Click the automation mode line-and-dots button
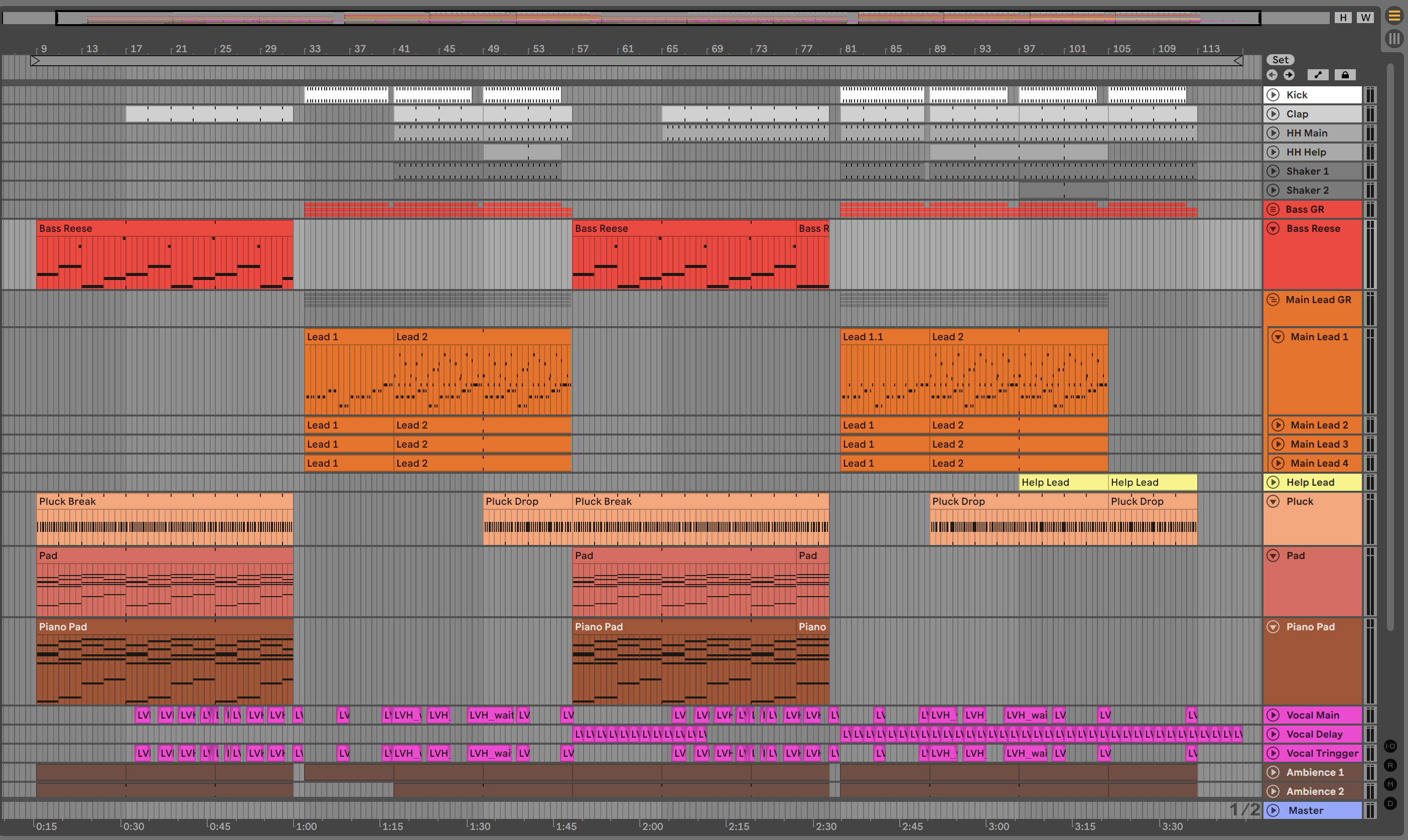This screenshot has height=840, width=1408. tap(1318, 75)
